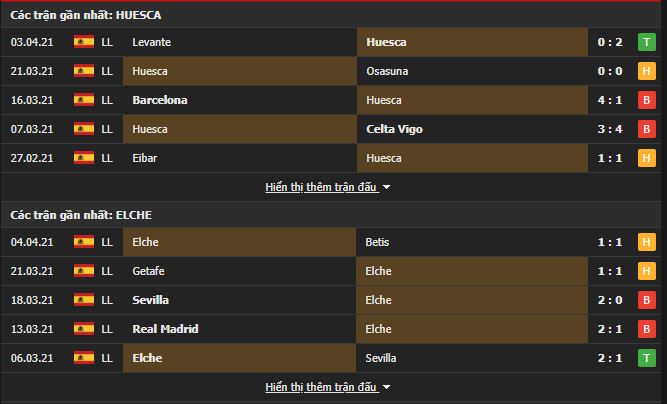The width and height of the screenshot is (667, 404).
Task: Select the Barcelona team name
Action: 160,100
